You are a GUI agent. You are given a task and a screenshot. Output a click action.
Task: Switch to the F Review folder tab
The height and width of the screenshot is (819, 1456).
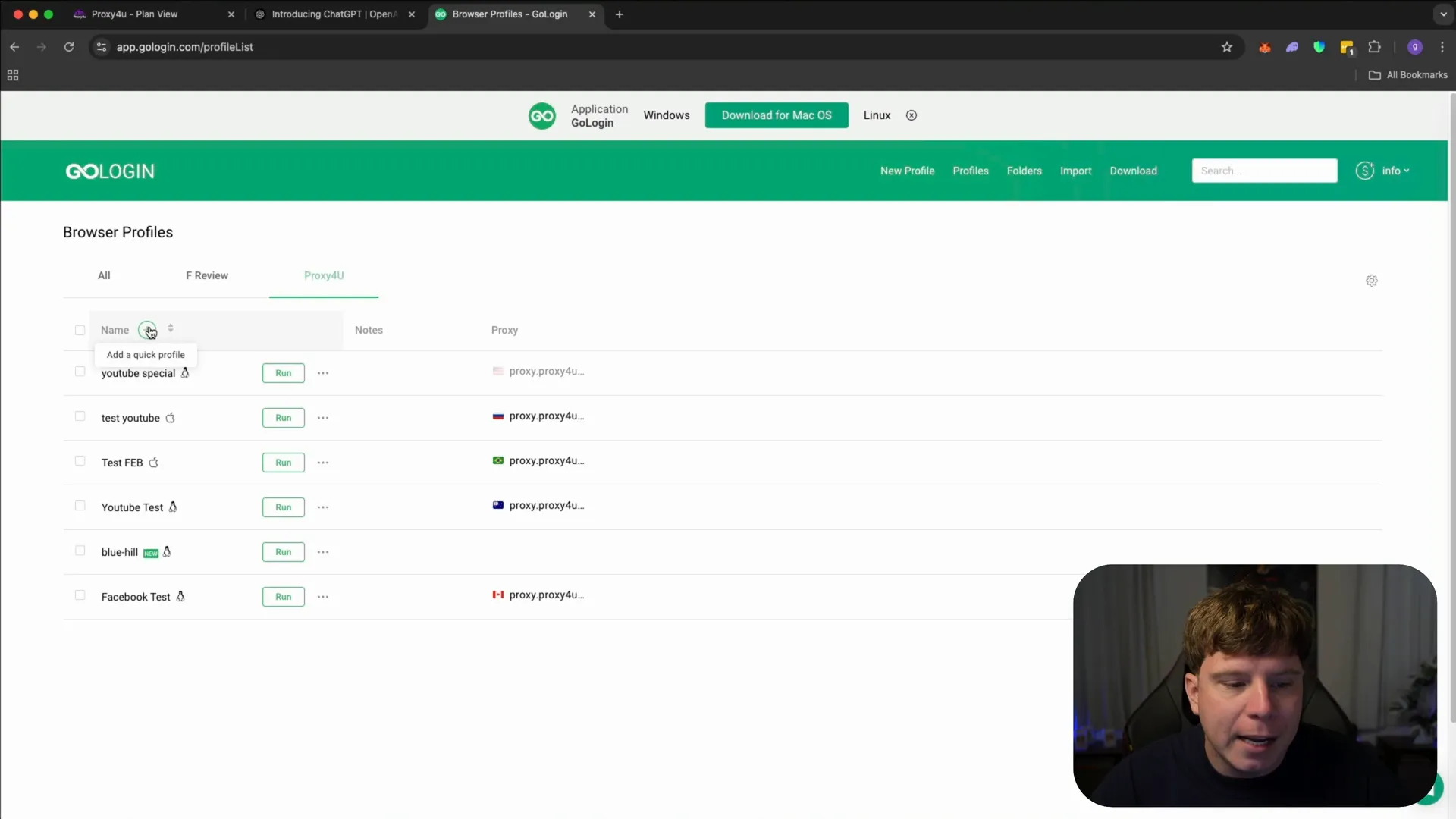[x=207, y=275]
